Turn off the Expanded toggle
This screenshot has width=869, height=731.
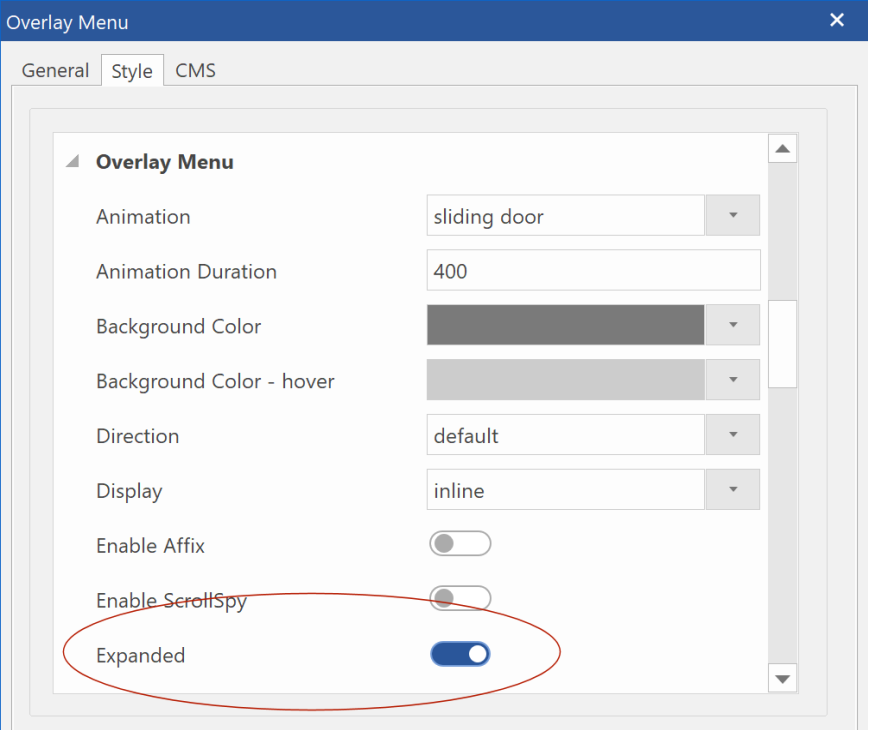[460, 654]
